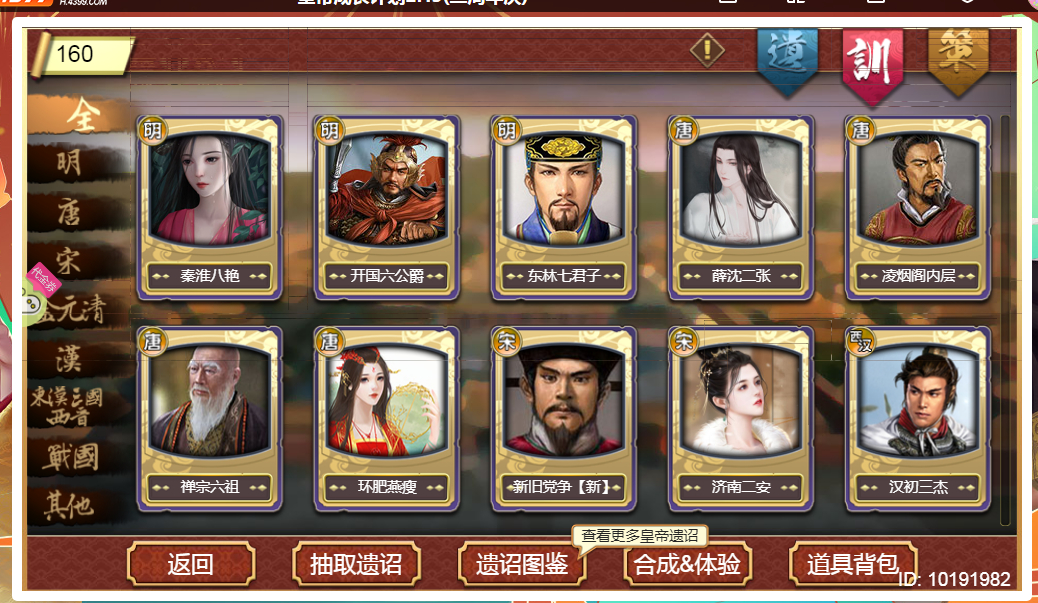
Task: Select the 其他 category tab
Action: [69, 506]
